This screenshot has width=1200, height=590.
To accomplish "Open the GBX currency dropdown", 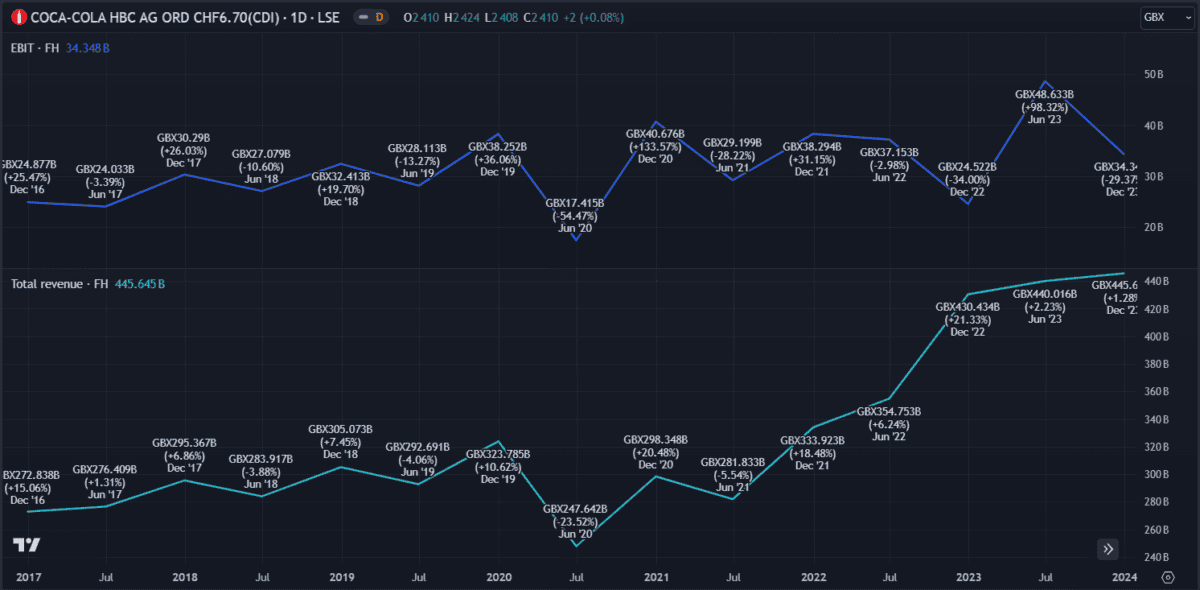I will (x=1166, y=18).
